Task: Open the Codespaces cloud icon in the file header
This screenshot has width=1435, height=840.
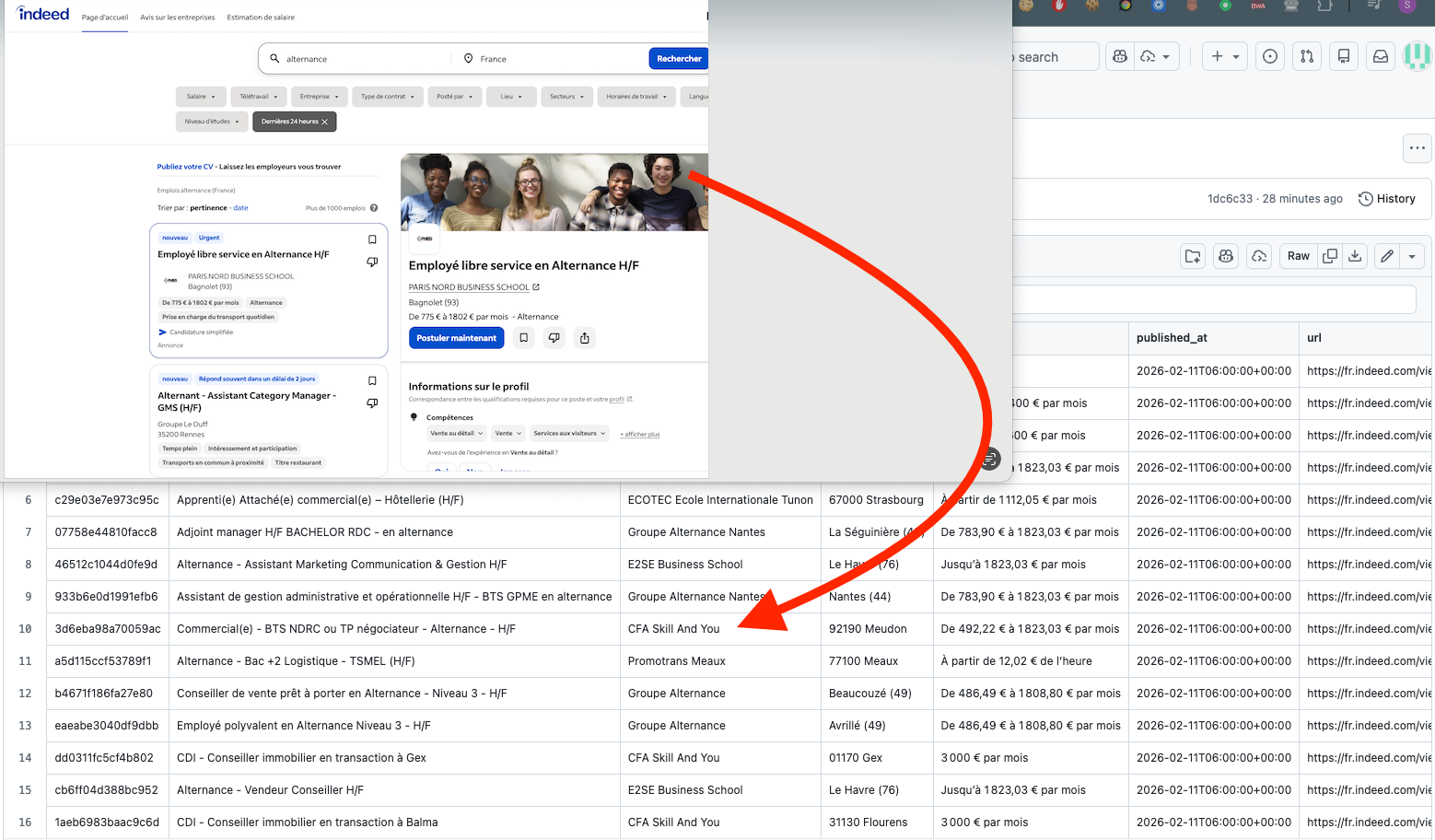Action: (x=1258, y=256)
